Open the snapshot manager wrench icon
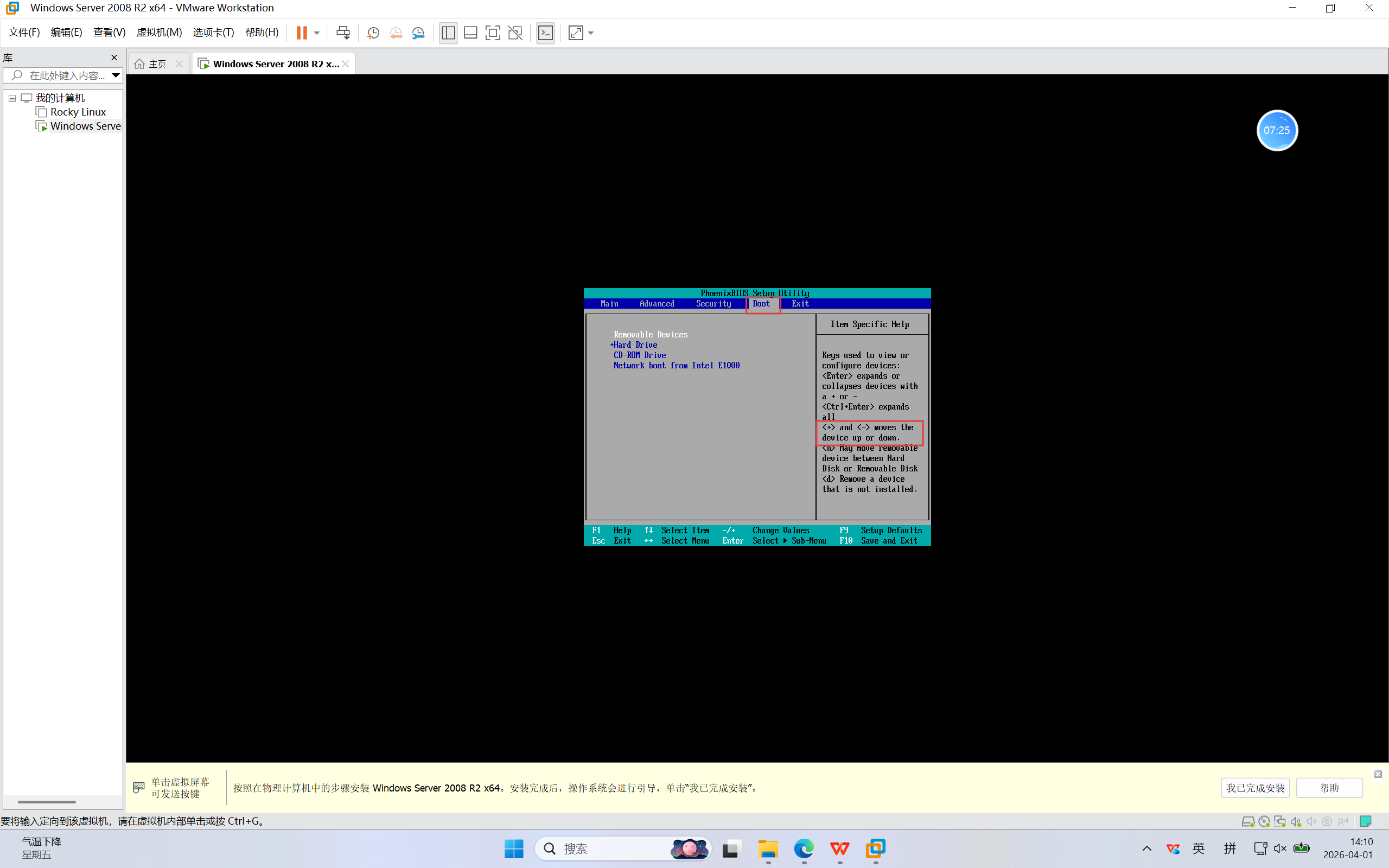1389x868 pixels. [418, 33]
